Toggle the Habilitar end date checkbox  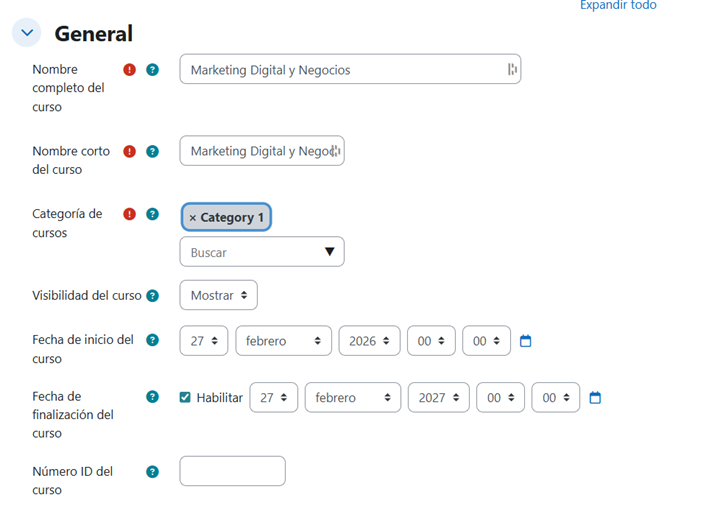click(185, 398)
